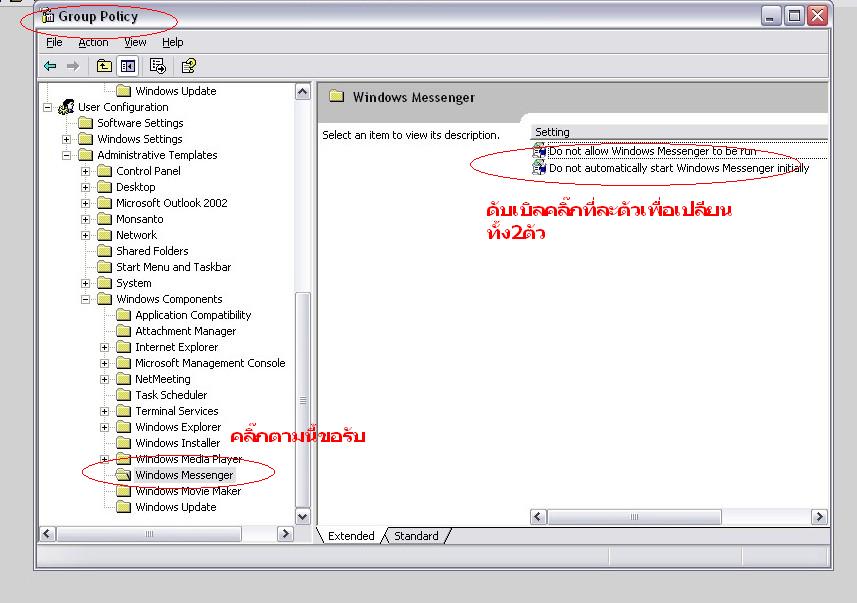Open the View menu

[x=135, y=42]
